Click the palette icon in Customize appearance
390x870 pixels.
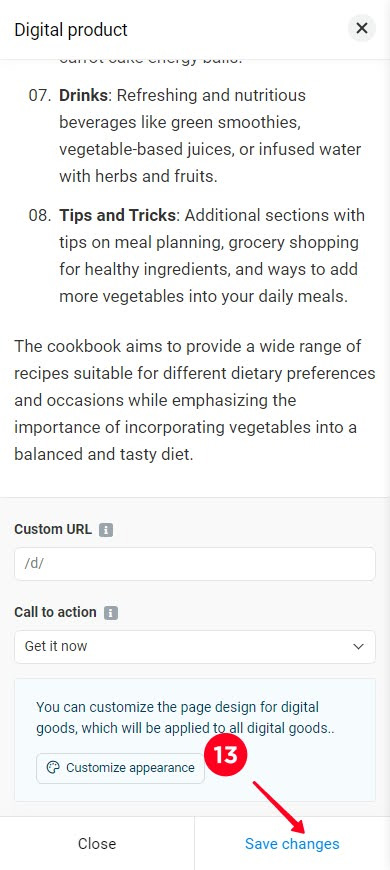coord(53,768)
